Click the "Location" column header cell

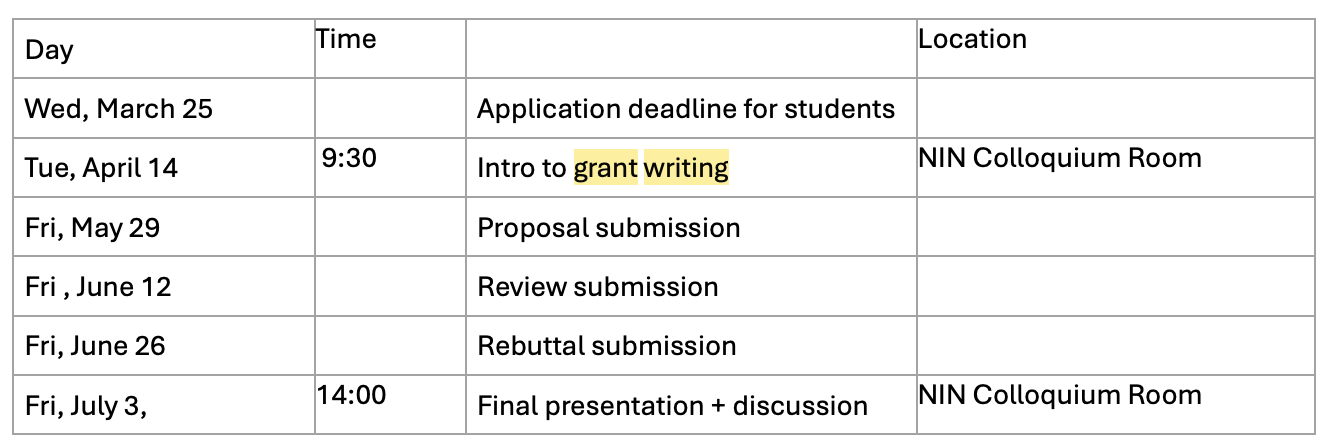point(972,39)
